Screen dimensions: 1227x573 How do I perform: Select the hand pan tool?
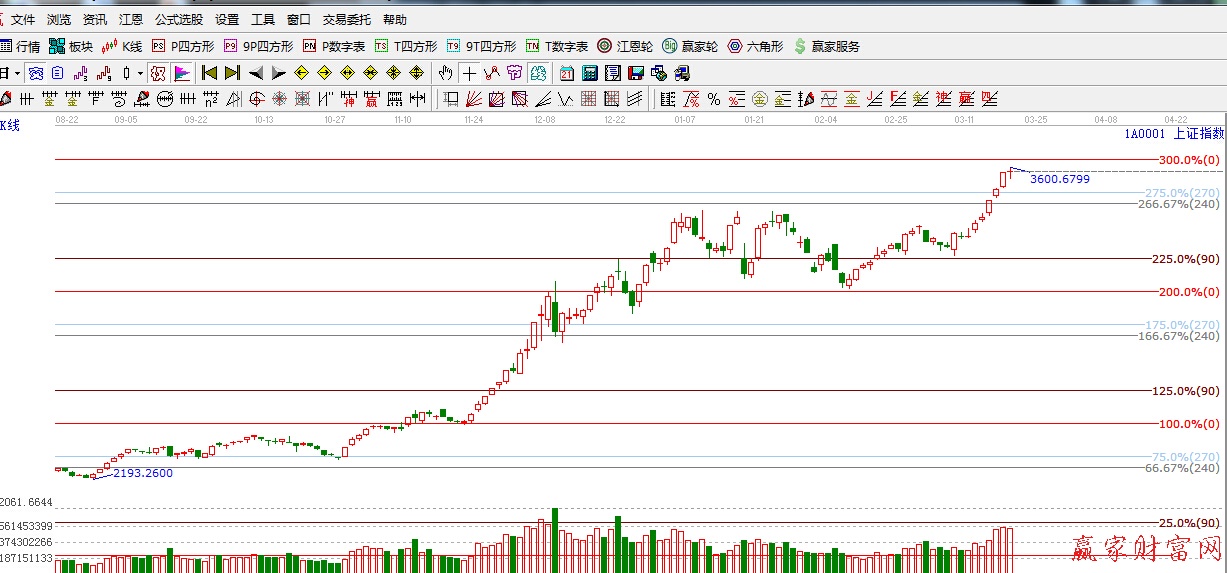point(446,73)
